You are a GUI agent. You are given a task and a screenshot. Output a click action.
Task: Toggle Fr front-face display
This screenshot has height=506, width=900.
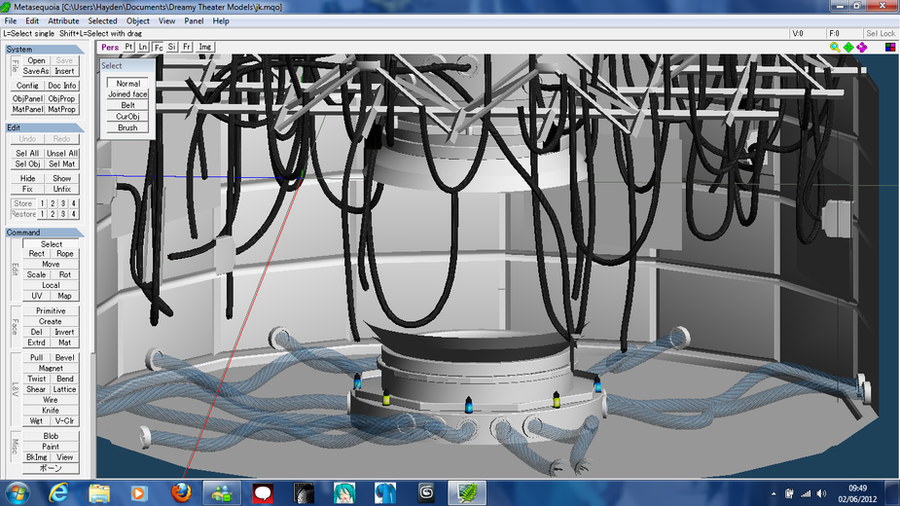tap(187, 47)
